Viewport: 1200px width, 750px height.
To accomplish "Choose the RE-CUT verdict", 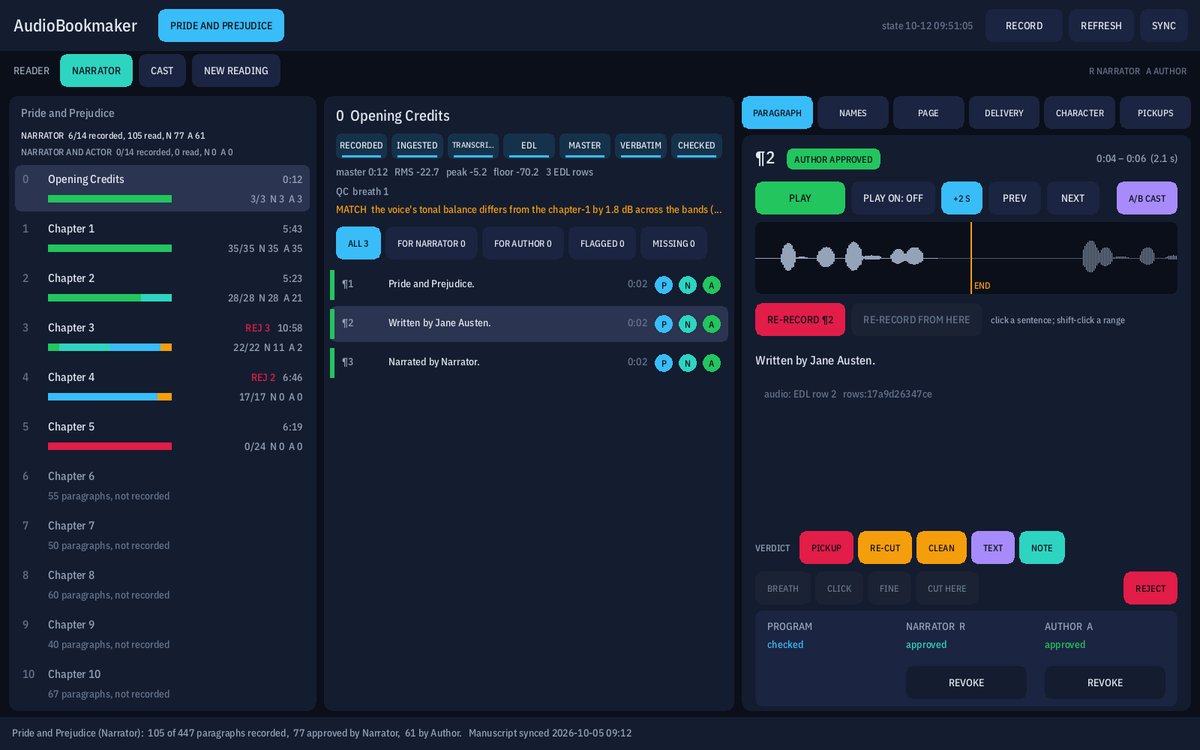I will pyautogui.click(x=885, y=548).
